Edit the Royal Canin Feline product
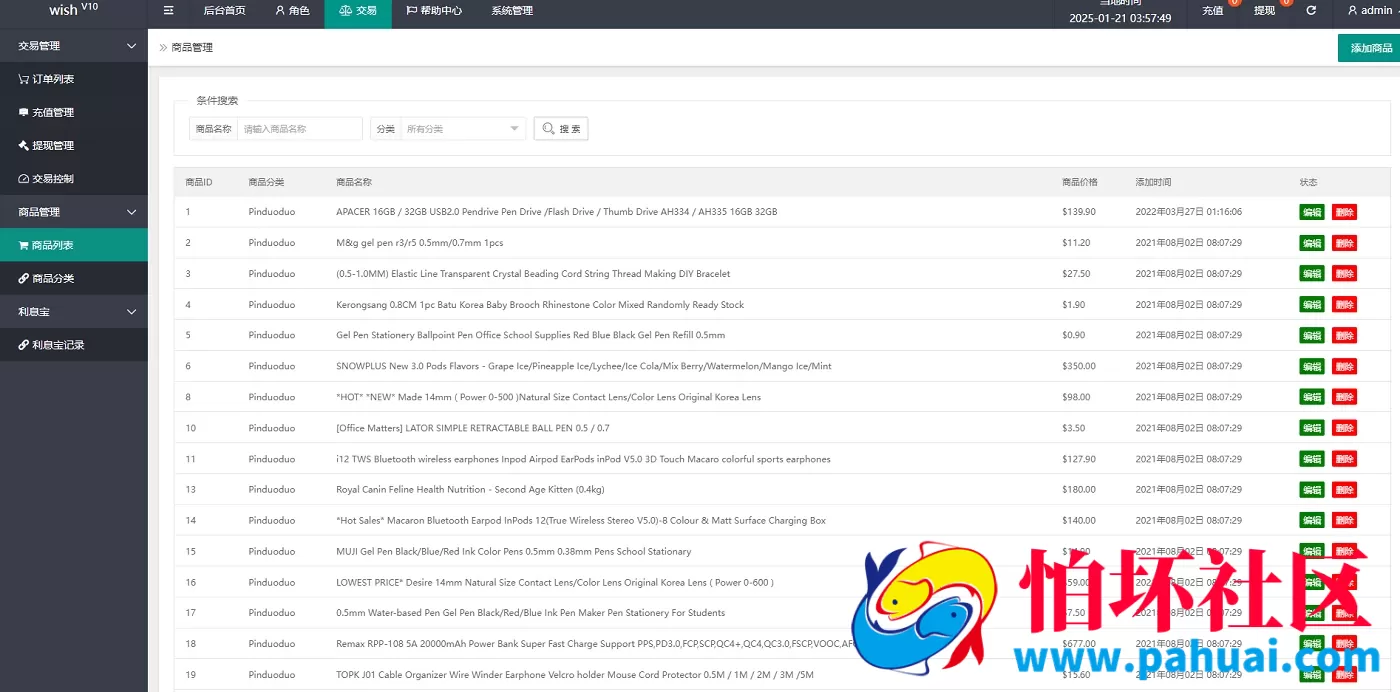Image resolution: width=1400 pixels, height=692 pixels. (x=1312, y=490)
